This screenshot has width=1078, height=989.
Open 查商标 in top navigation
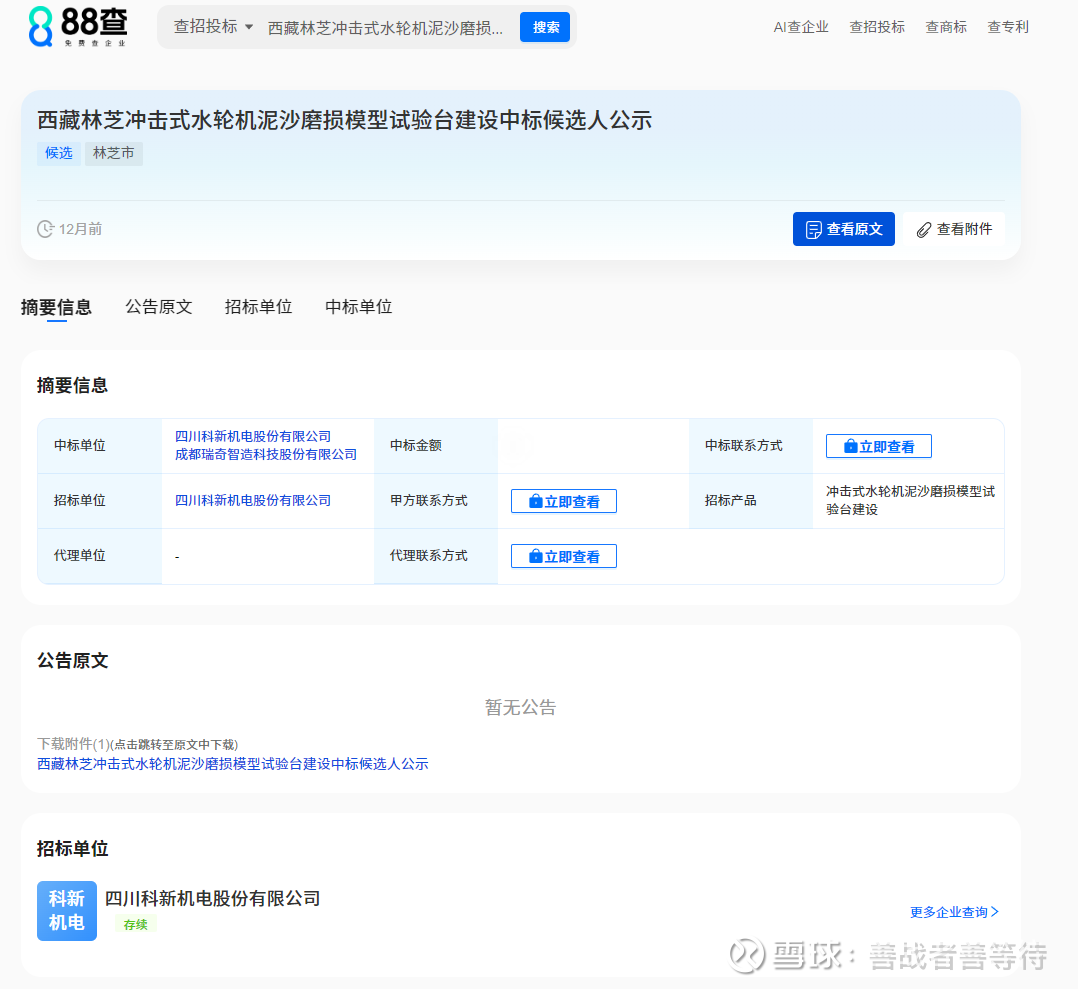(x=946, y=27)
